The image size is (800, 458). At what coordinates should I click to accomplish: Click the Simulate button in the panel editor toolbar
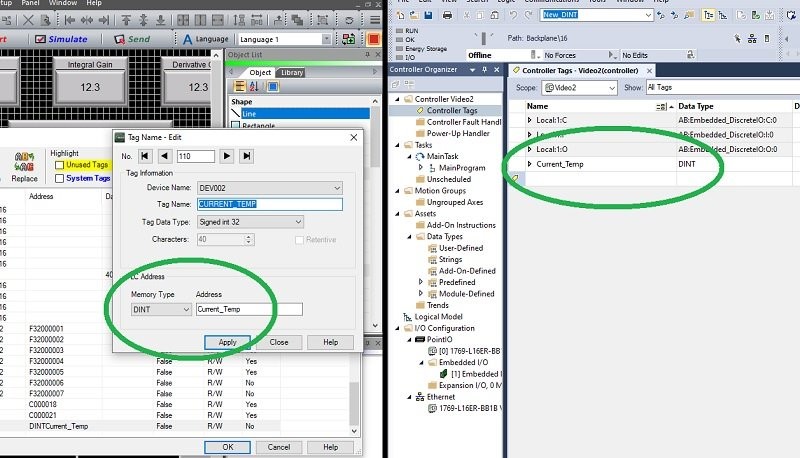61,39
